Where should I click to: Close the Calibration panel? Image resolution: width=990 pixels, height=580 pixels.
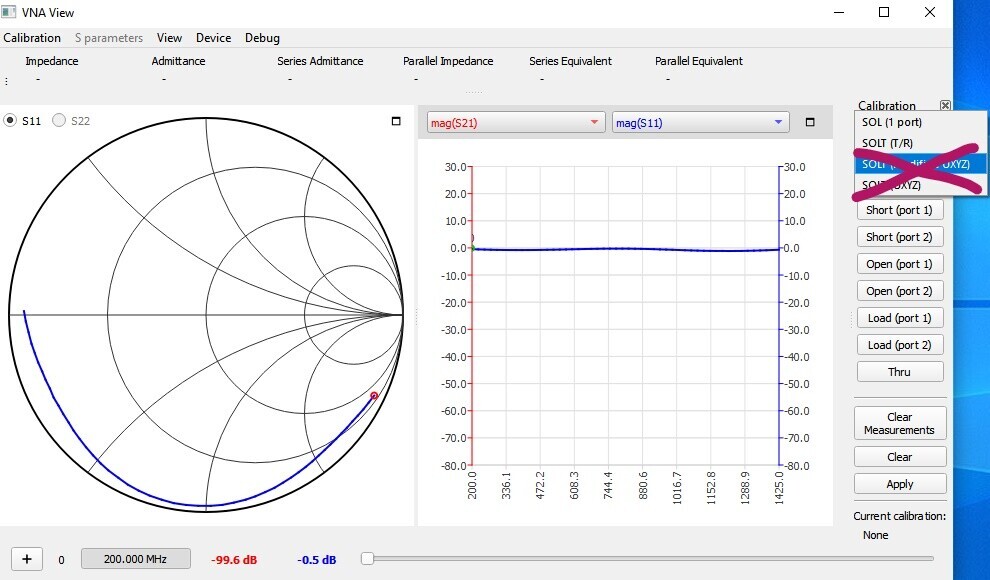(x=945, y=105)
